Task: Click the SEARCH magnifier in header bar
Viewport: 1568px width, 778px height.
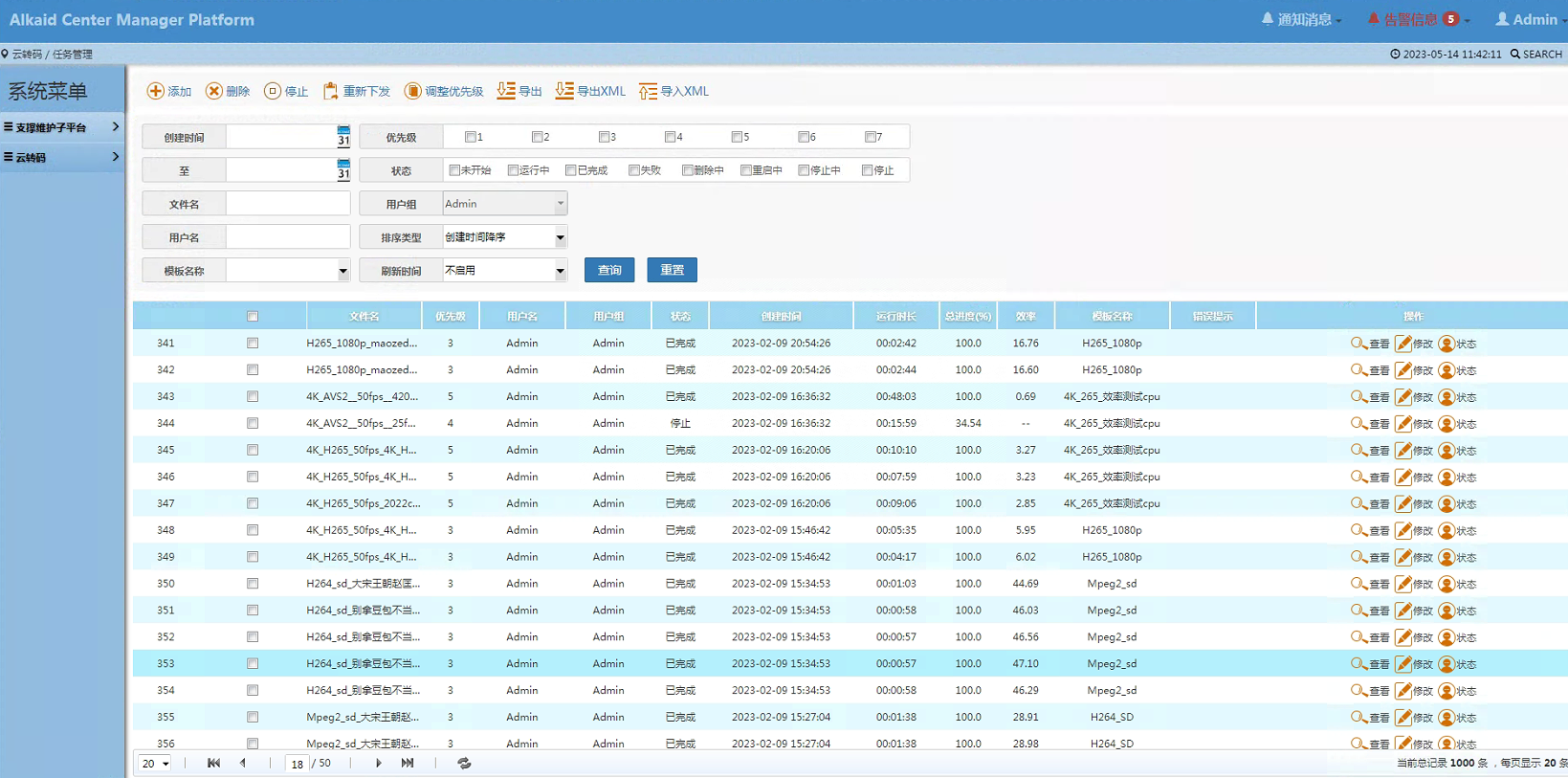Action: click(x=1515, y=54)
